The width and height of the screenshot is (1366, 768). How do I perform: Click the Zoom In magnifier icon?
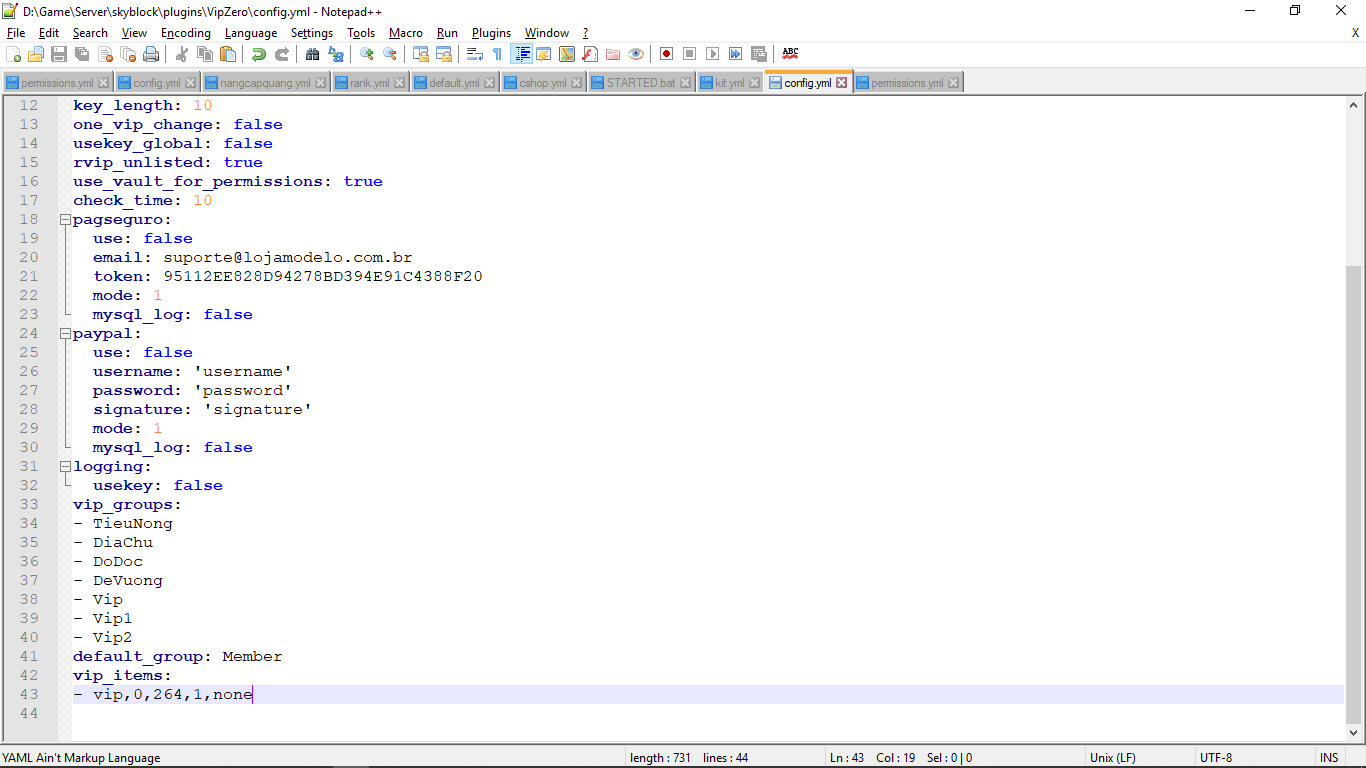pos(367,54)
